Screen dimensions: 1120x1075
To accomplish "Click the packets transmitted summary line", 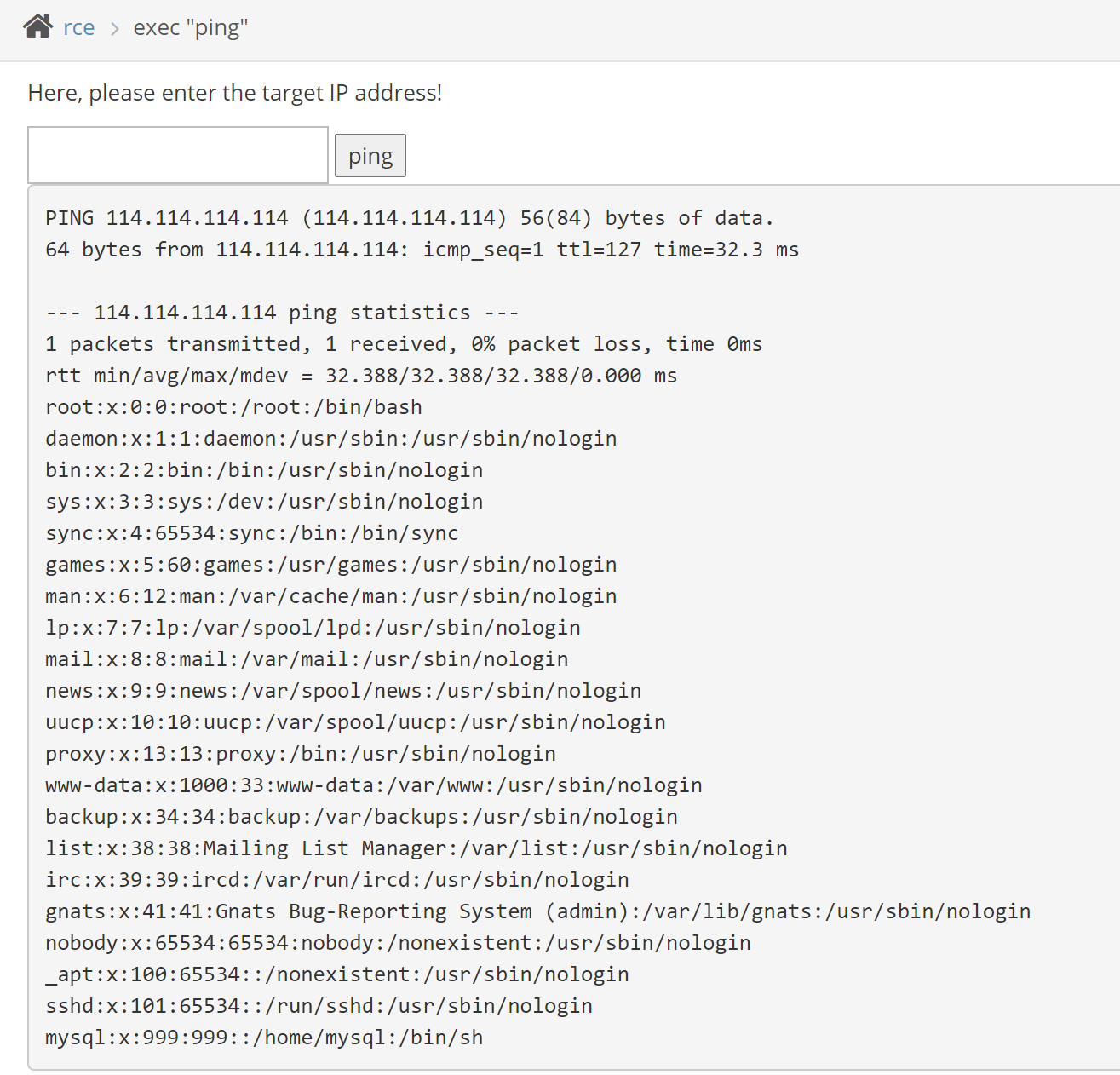I will [x=404, y=344].
